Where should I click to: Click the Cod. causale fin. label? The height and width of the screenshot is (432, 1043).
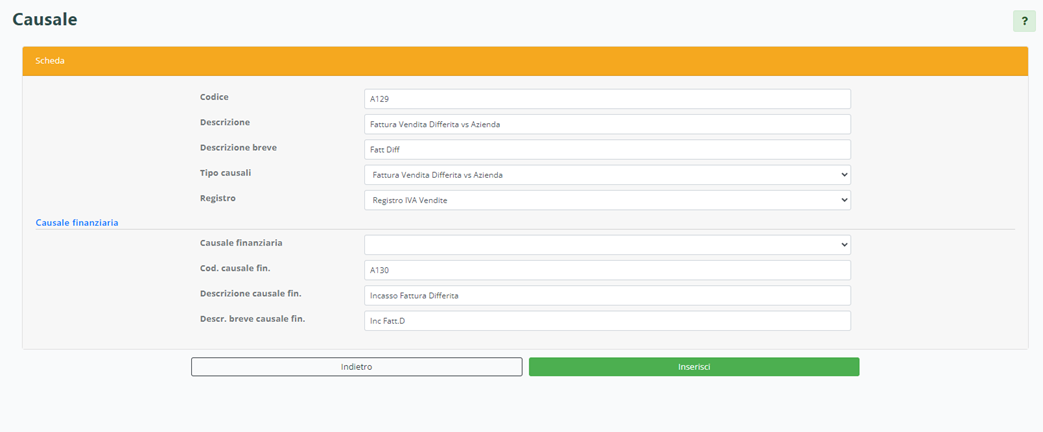(x=235, y=268)
